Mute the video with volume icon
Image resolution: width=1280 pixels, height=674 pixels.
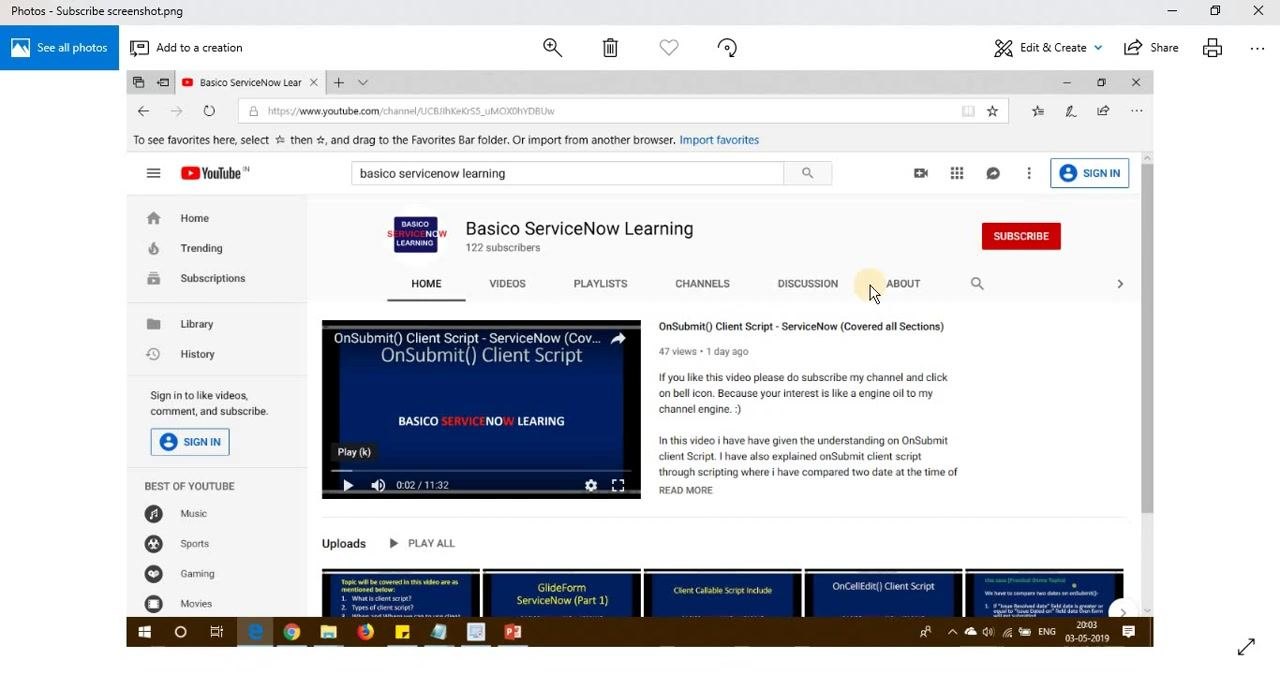point(378,485)
